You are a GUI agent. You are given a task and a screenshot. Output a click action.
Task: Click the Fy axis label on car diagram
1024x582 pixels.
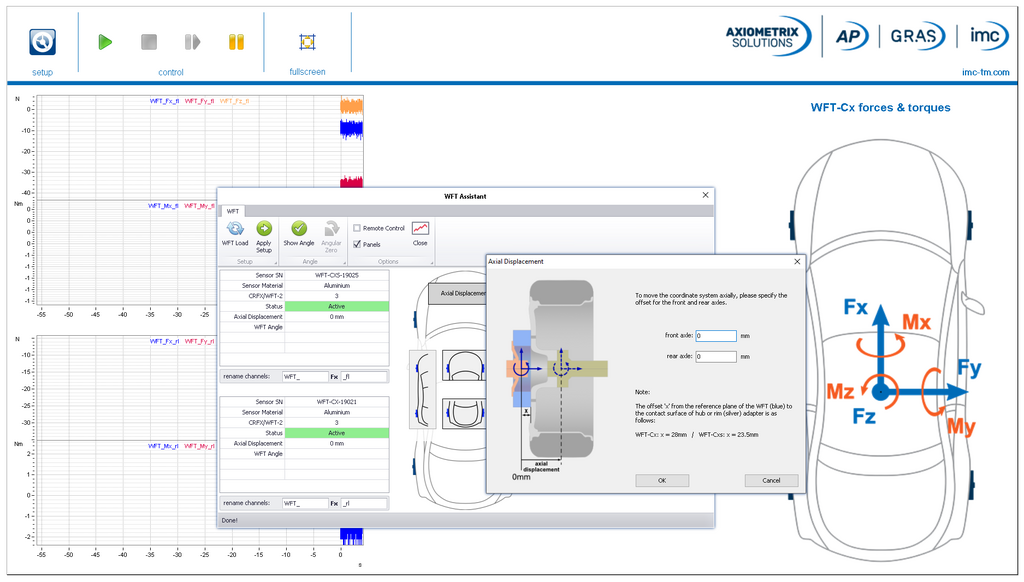tap(969, 368)
